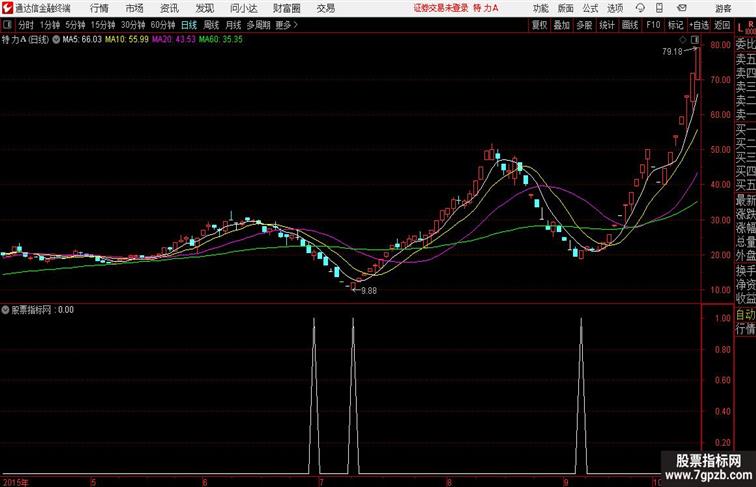
Task: Click the MA5: 66.03 label
Action: [x=82, y=40]
